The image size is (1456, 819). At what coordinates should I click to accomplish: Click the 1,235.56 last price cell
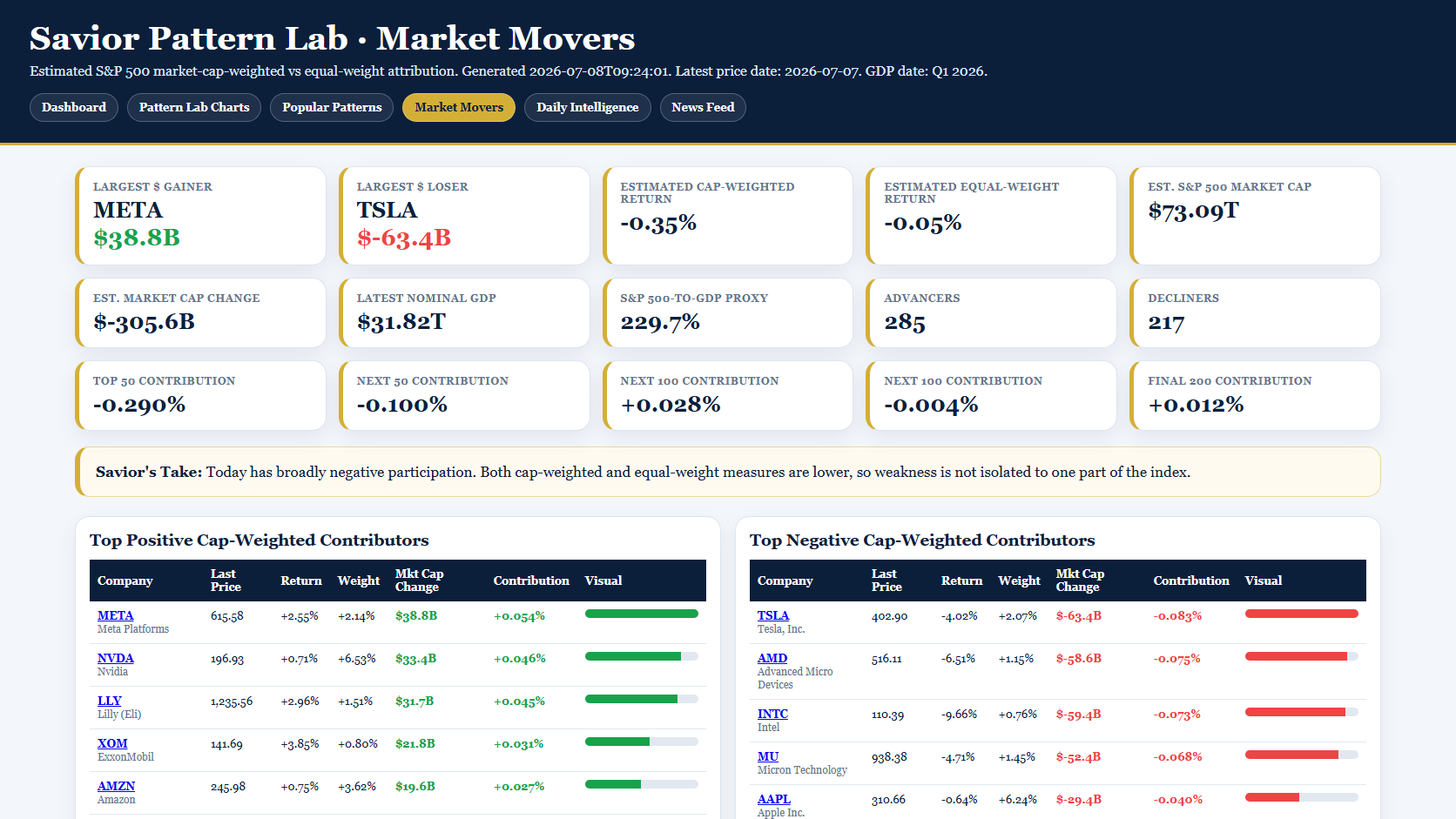click(x=232, y=702)
